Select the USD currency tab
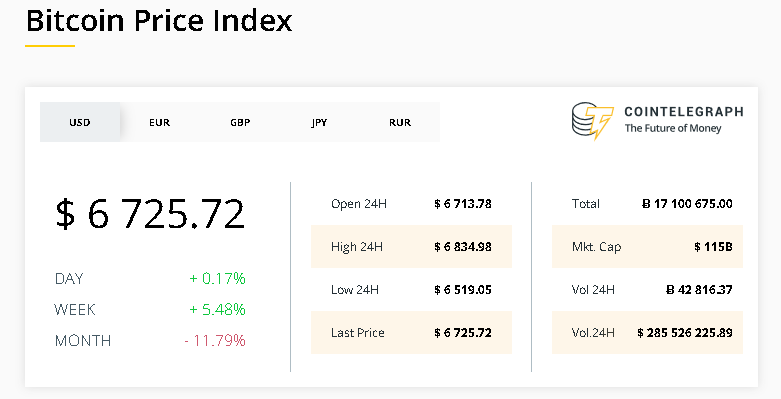781x399 pixels. click(80, 122)
